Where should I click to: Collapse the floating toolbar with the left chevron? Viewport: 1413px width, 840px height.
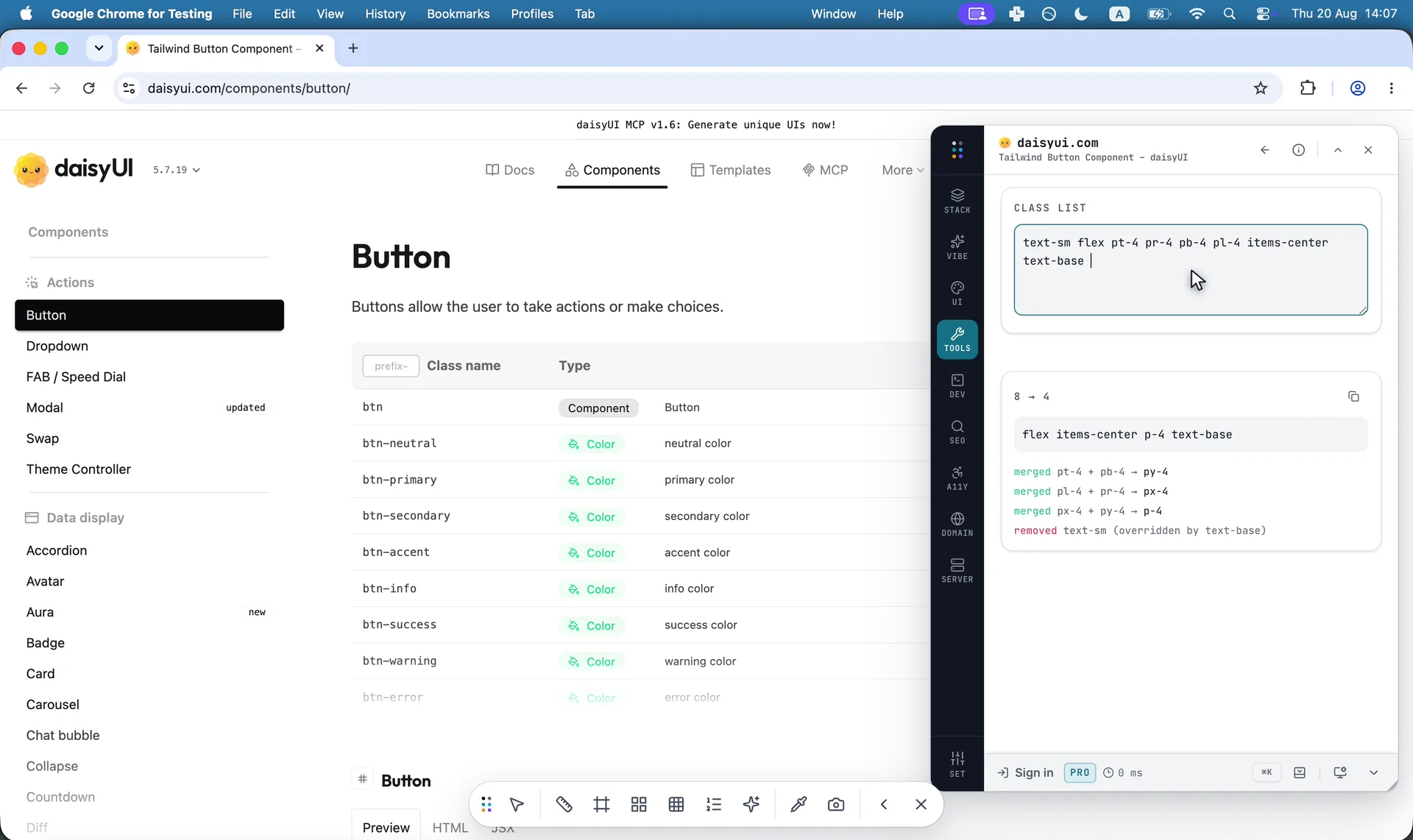click(x=884, y=805)
